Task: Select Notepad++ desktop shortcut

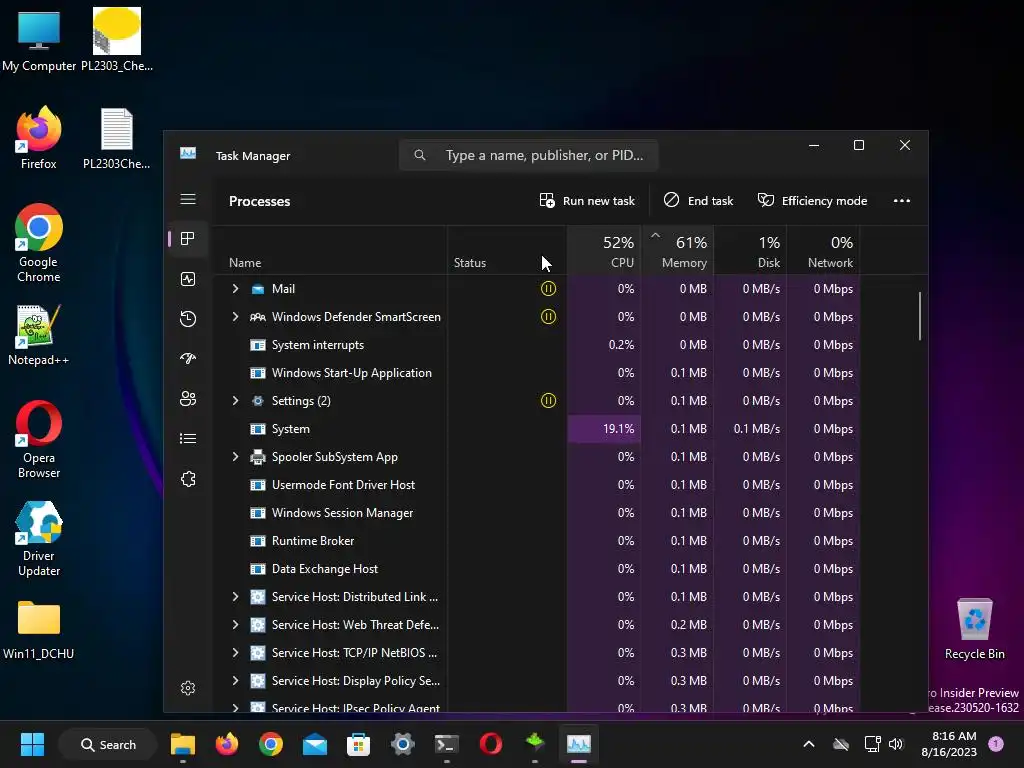Action: [39, 335]
